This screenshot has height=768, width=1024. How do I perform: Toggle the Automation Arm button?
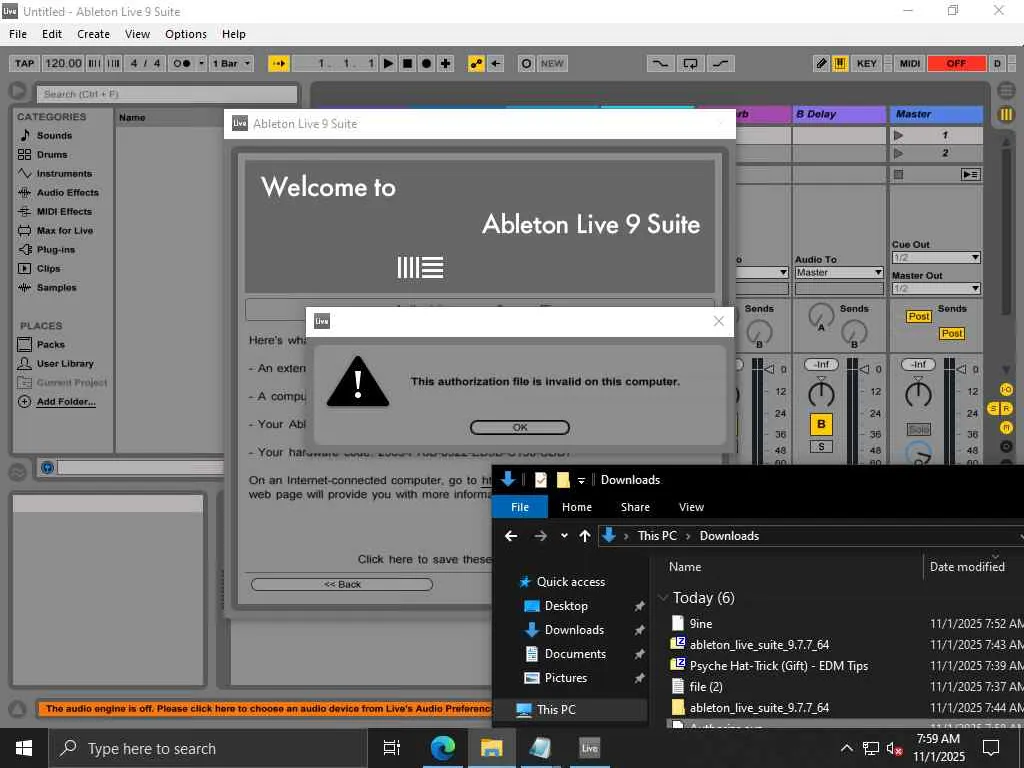[x=476, y=63]
